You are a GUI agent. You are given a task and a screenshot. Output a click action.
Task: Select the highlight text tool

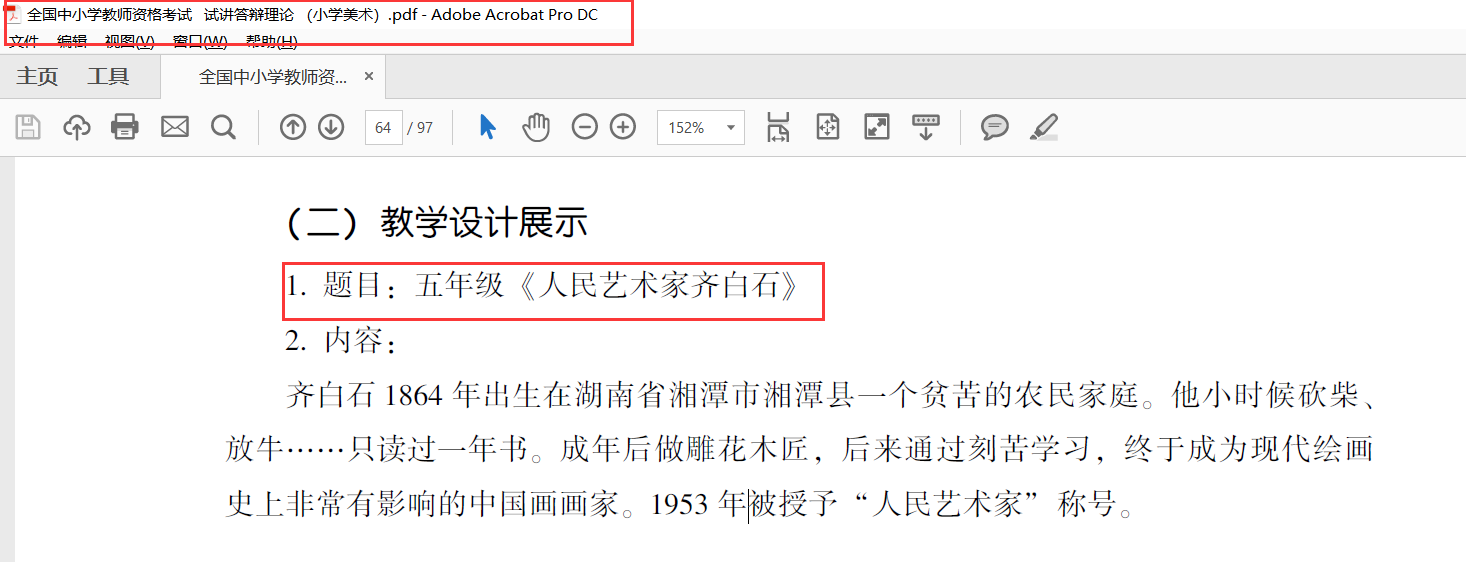[x=1044, y=127]
